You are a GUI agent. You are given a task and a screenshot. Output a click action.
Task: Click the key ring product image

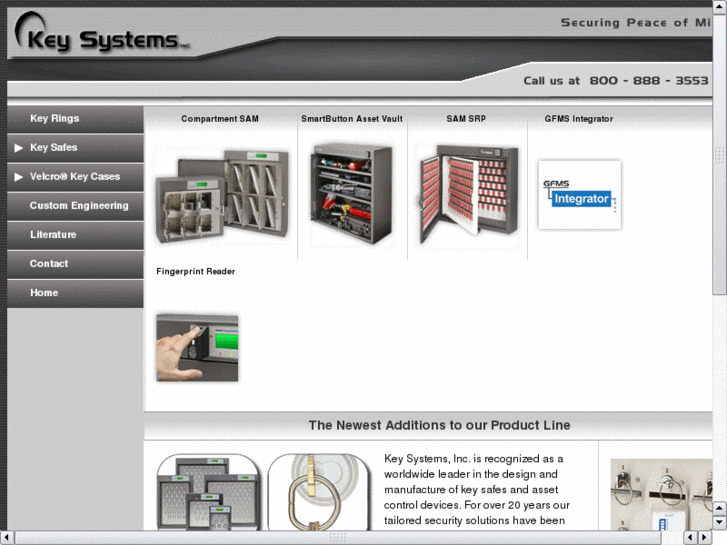tap(319, 492)
